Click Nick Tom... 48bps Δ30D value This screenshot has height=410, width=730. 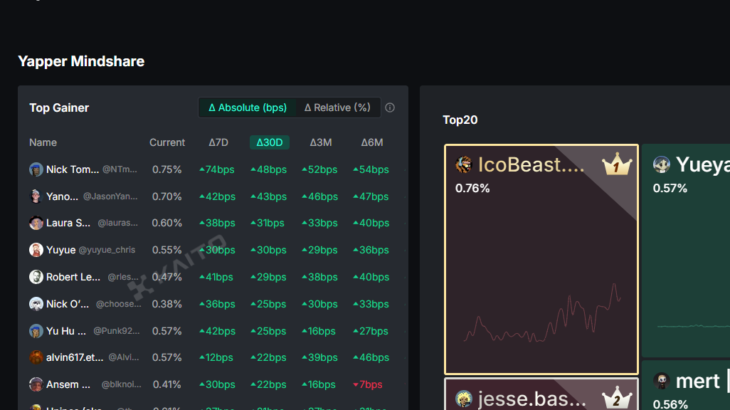click(269, 169)
